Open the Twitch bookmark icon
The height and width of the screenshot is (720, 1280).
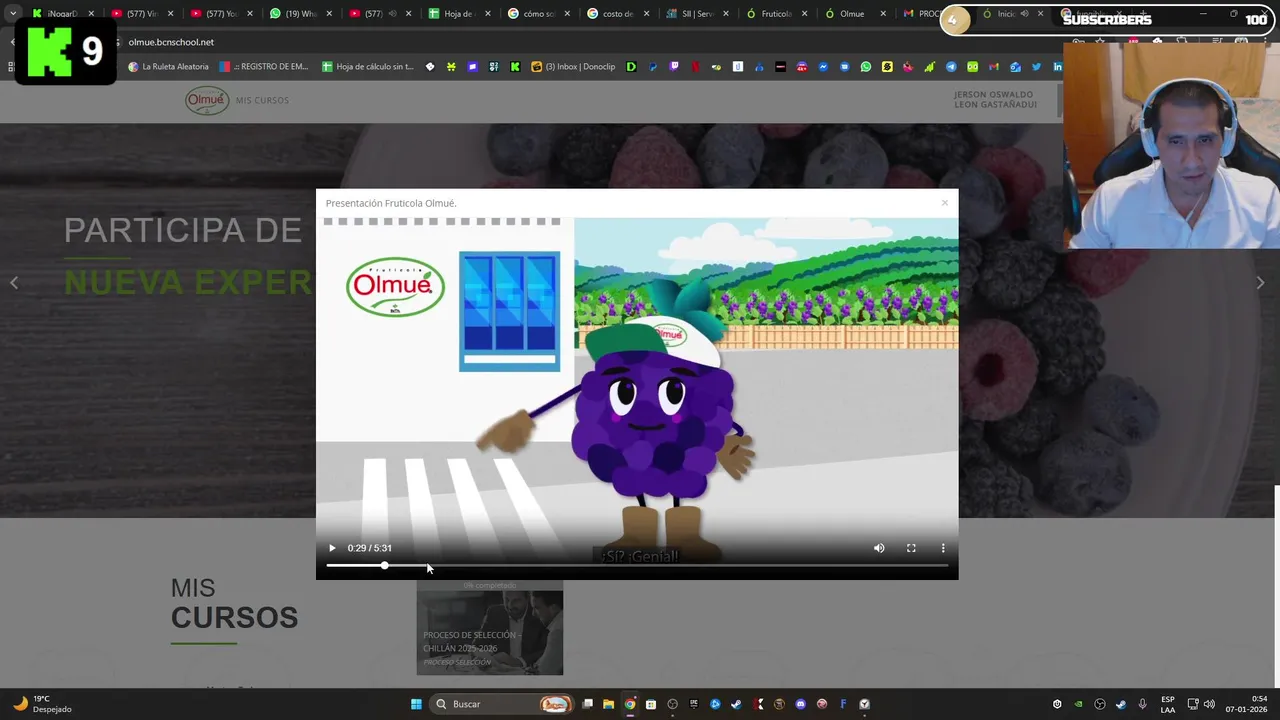tap(674, 67)
